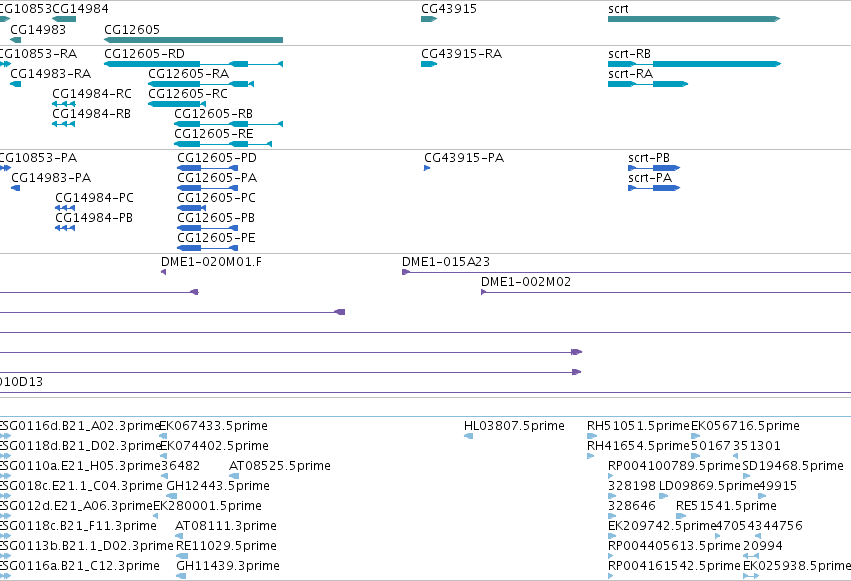Click transcript CG14984-RB label
Viewport: 851px width, 581px height.
pos(91,114)
